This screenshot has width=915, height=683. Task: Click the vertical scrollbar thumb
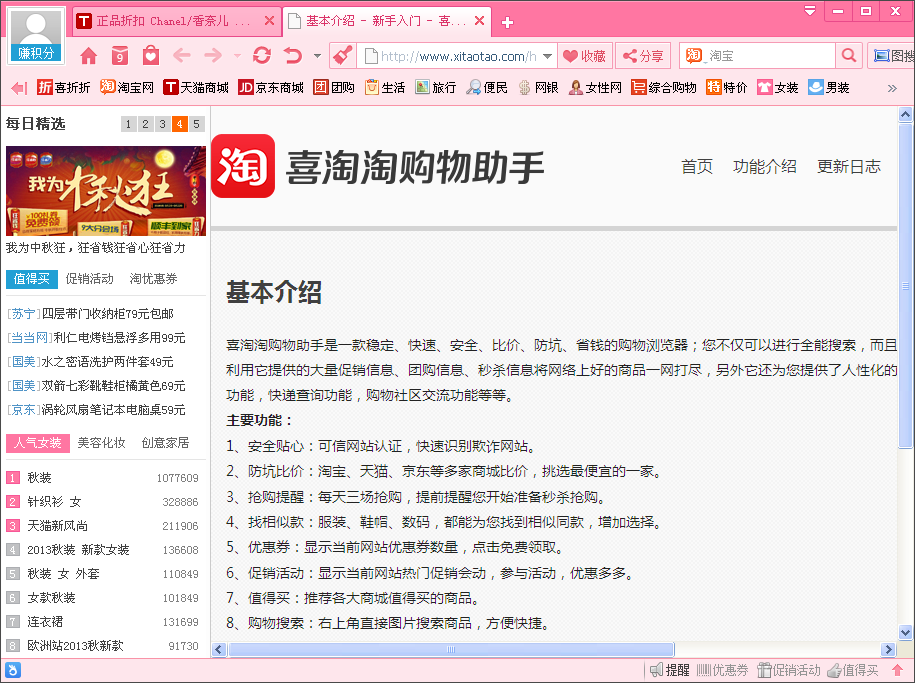pos(905,286)
